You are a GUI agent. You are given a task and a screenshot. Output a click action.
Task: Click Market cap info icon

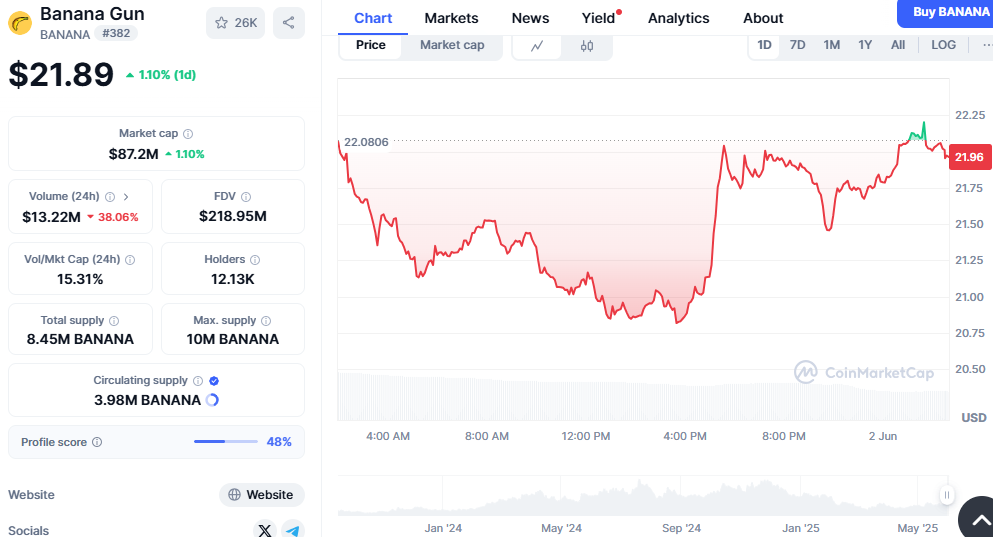click(188, 134)
